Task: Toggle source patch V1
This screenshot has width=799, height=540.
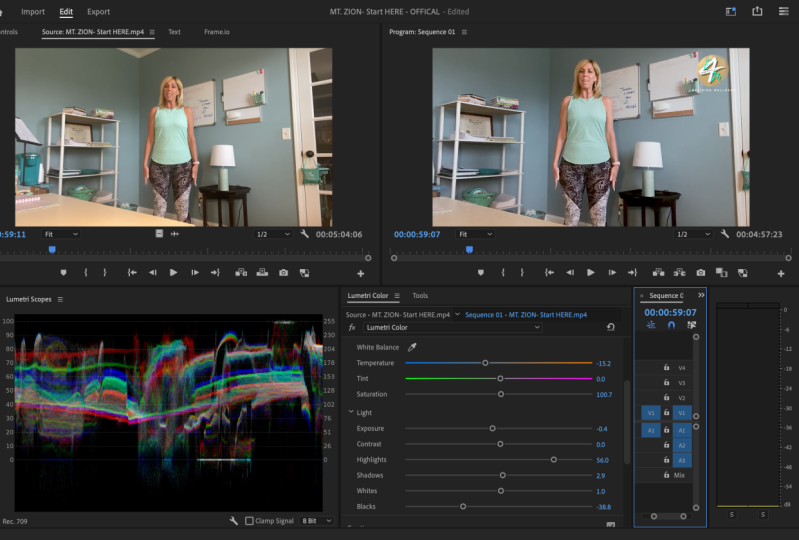Action: [x=651, y=413]
